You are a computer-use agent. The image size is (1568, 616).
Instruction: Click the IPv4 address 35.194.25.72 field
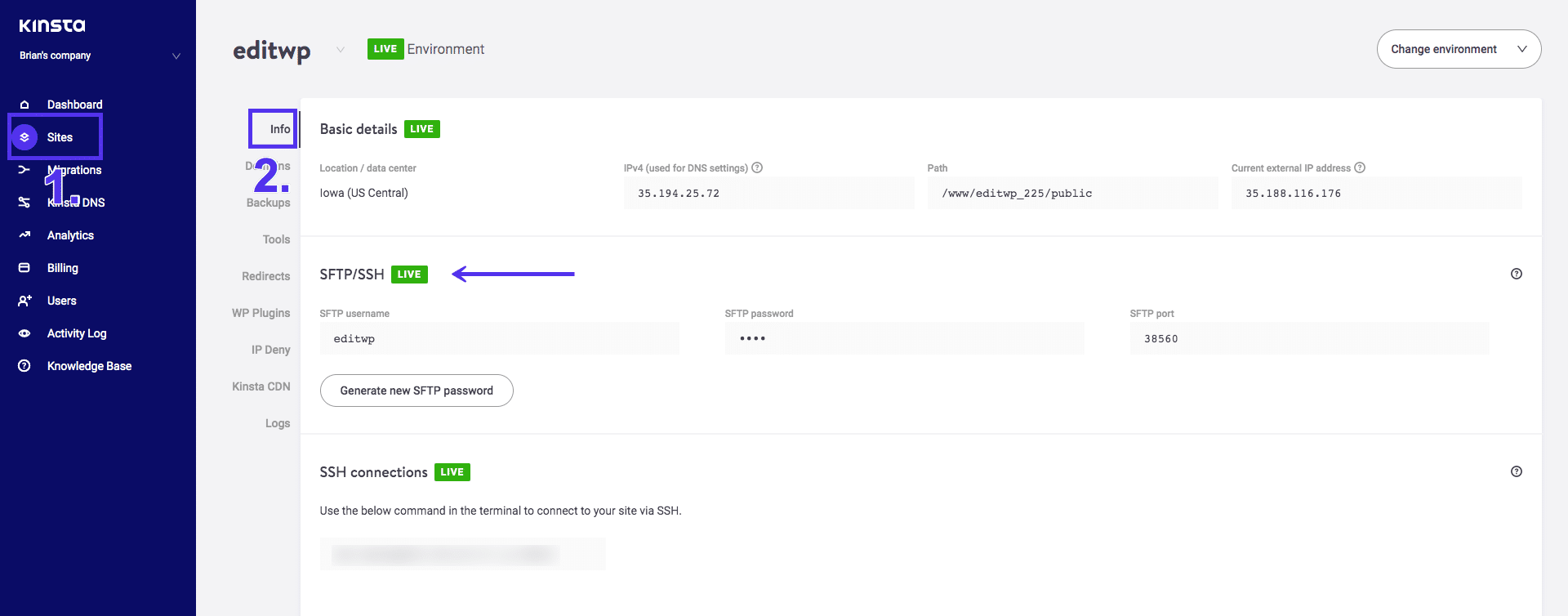(768, 193)
